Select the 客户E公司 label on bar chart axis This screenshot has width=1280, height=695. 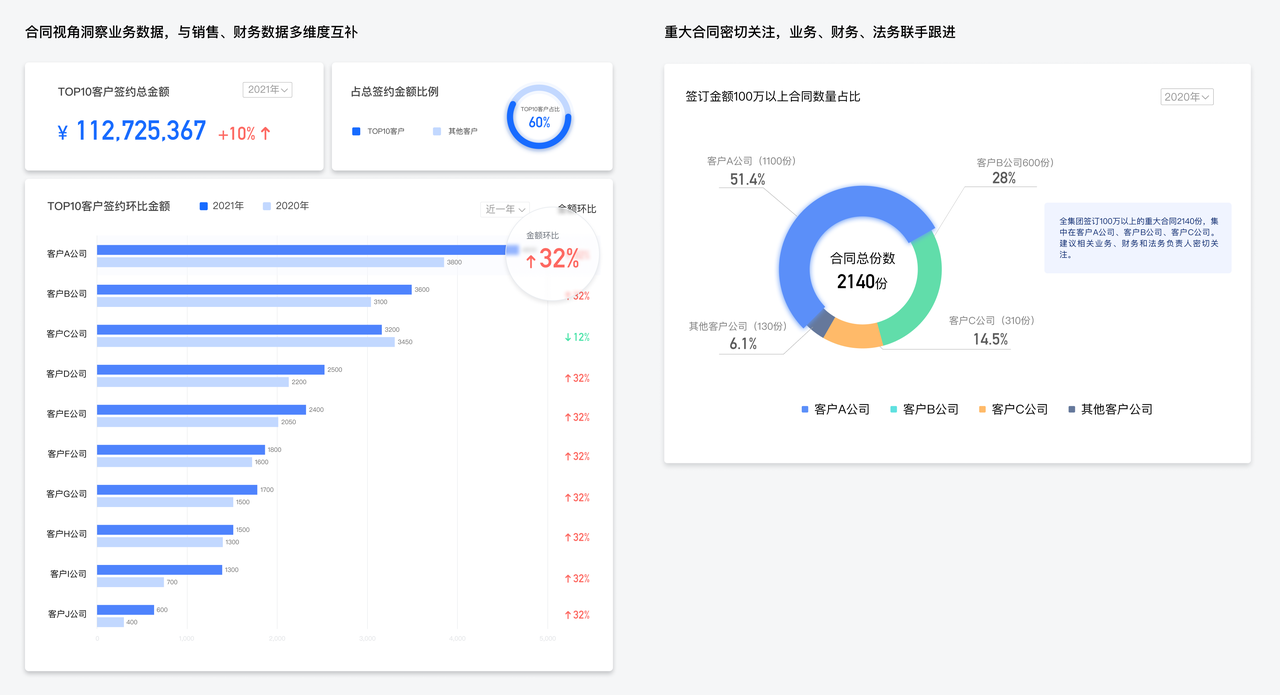(x=67, y=414)
